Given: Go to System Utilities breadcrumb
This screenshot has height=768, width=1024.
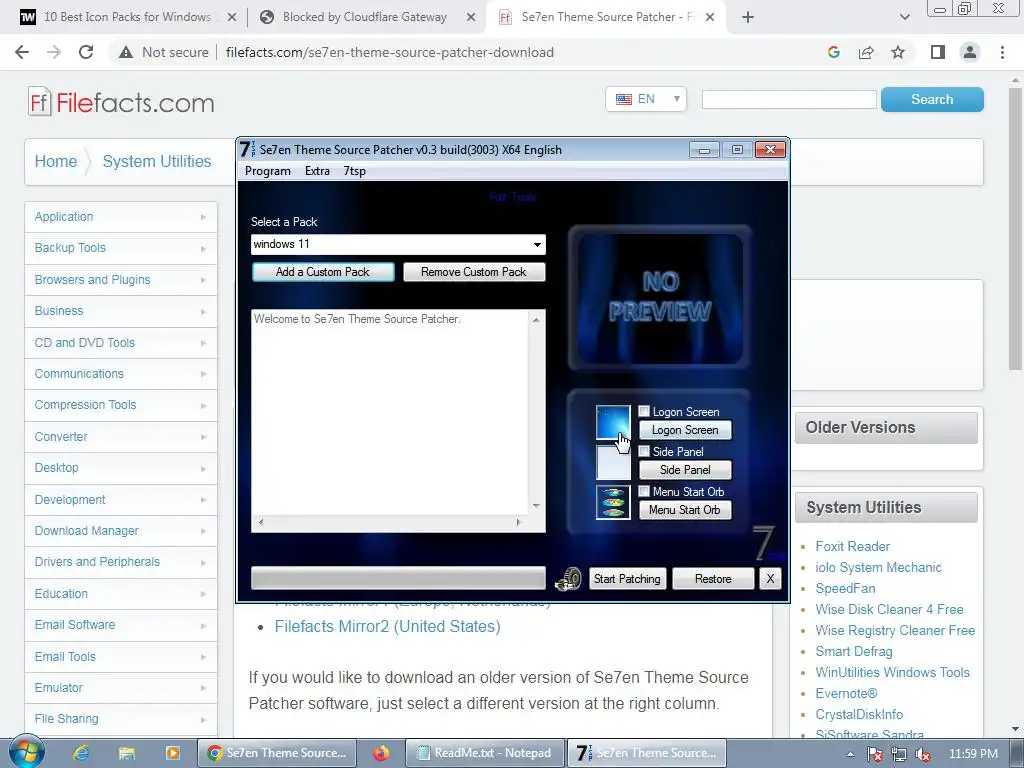Looking at the screenshot, I should coord(157,161).
